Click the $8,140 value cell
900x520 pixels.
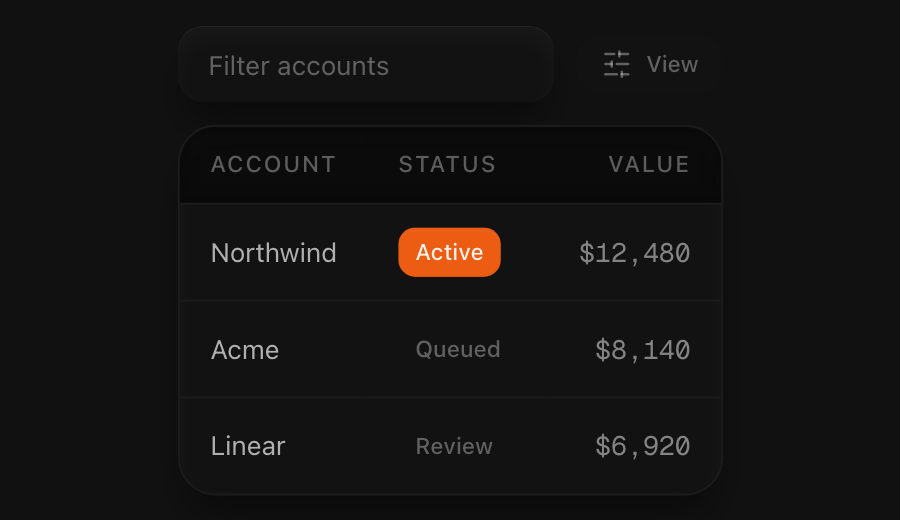click(642, 350)
